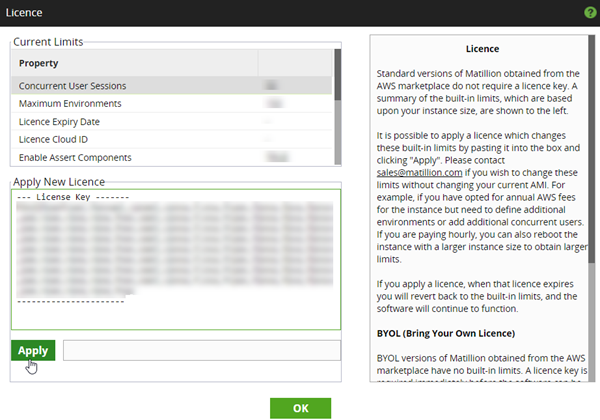Select the Concurrent User Sessions row

coord(171,86)
